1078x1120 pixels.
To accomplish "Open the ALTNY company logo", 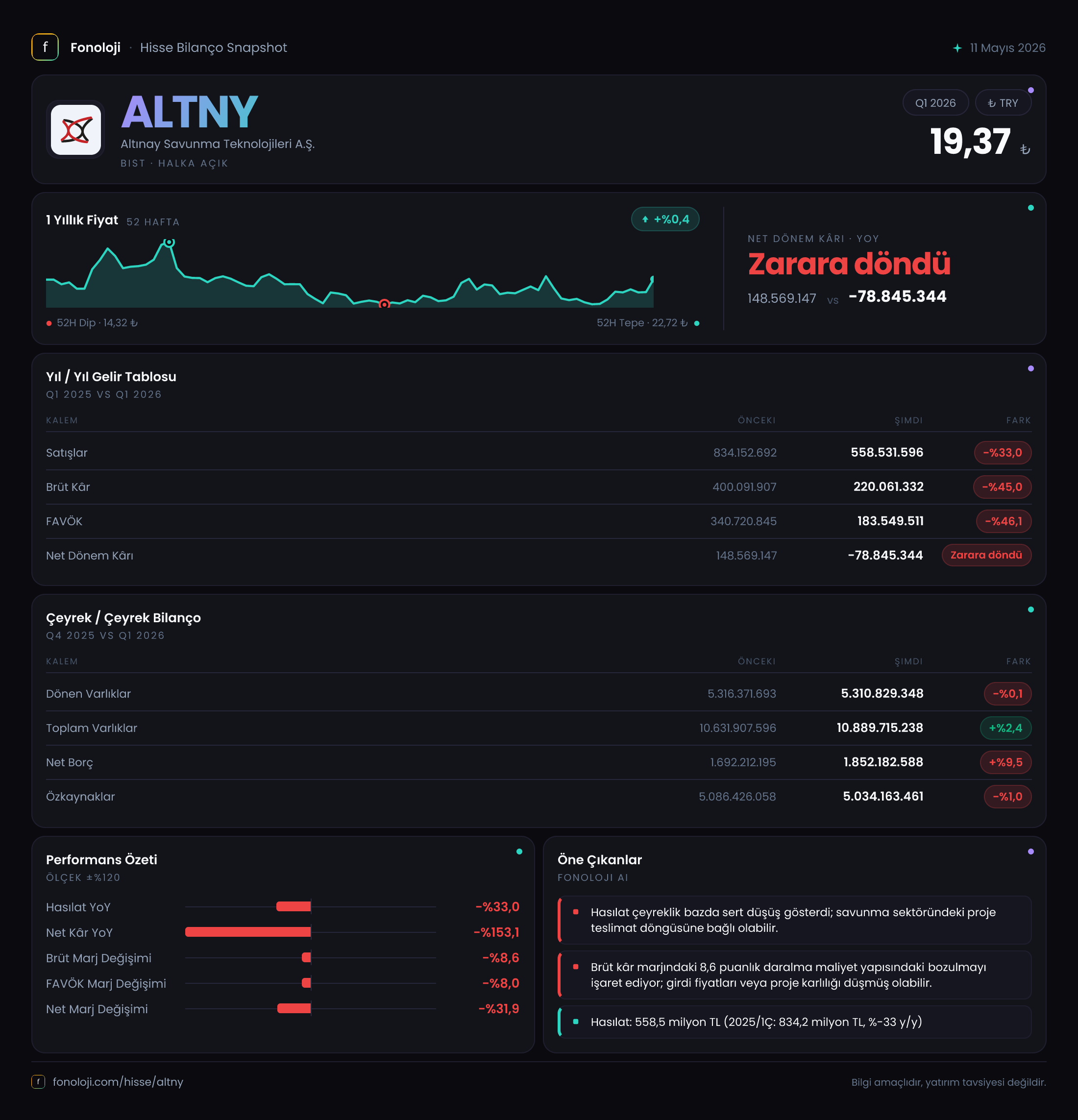I will pos(75,130).
